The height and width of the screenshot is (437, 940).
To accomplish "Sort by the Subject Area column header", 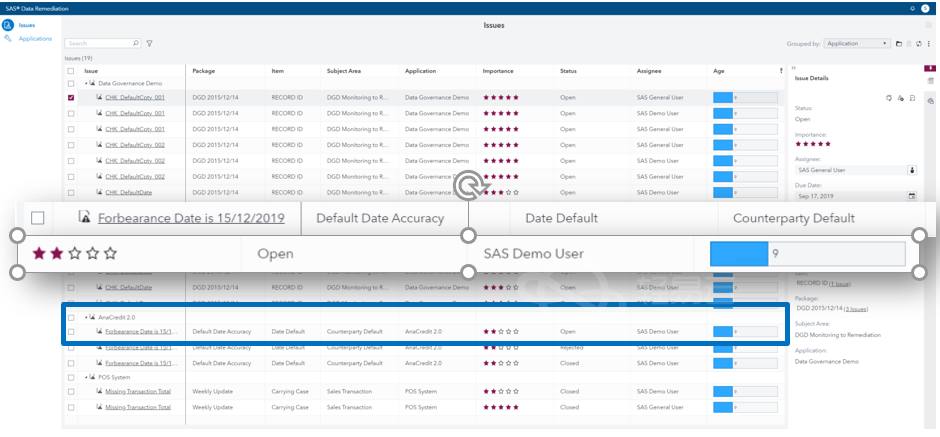I will click(x=344, y=71).
